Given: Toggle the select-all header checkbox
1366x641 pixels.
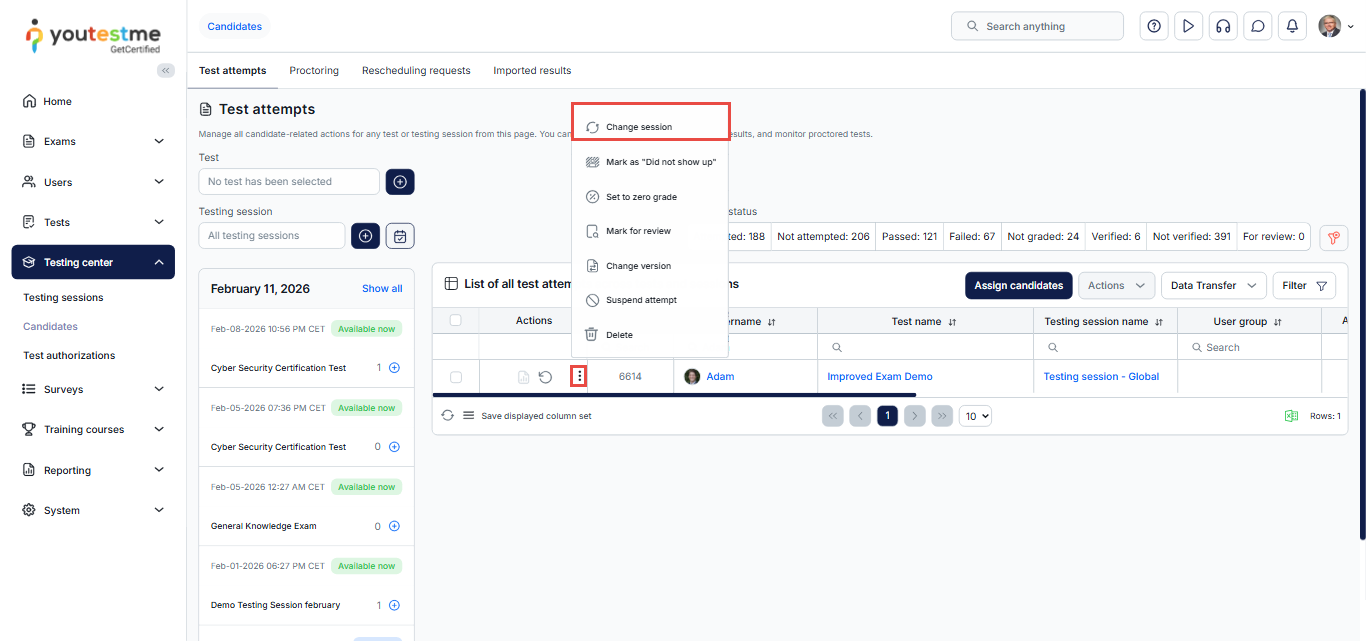Looking at the screenshot, I should [x=456, y=320].
